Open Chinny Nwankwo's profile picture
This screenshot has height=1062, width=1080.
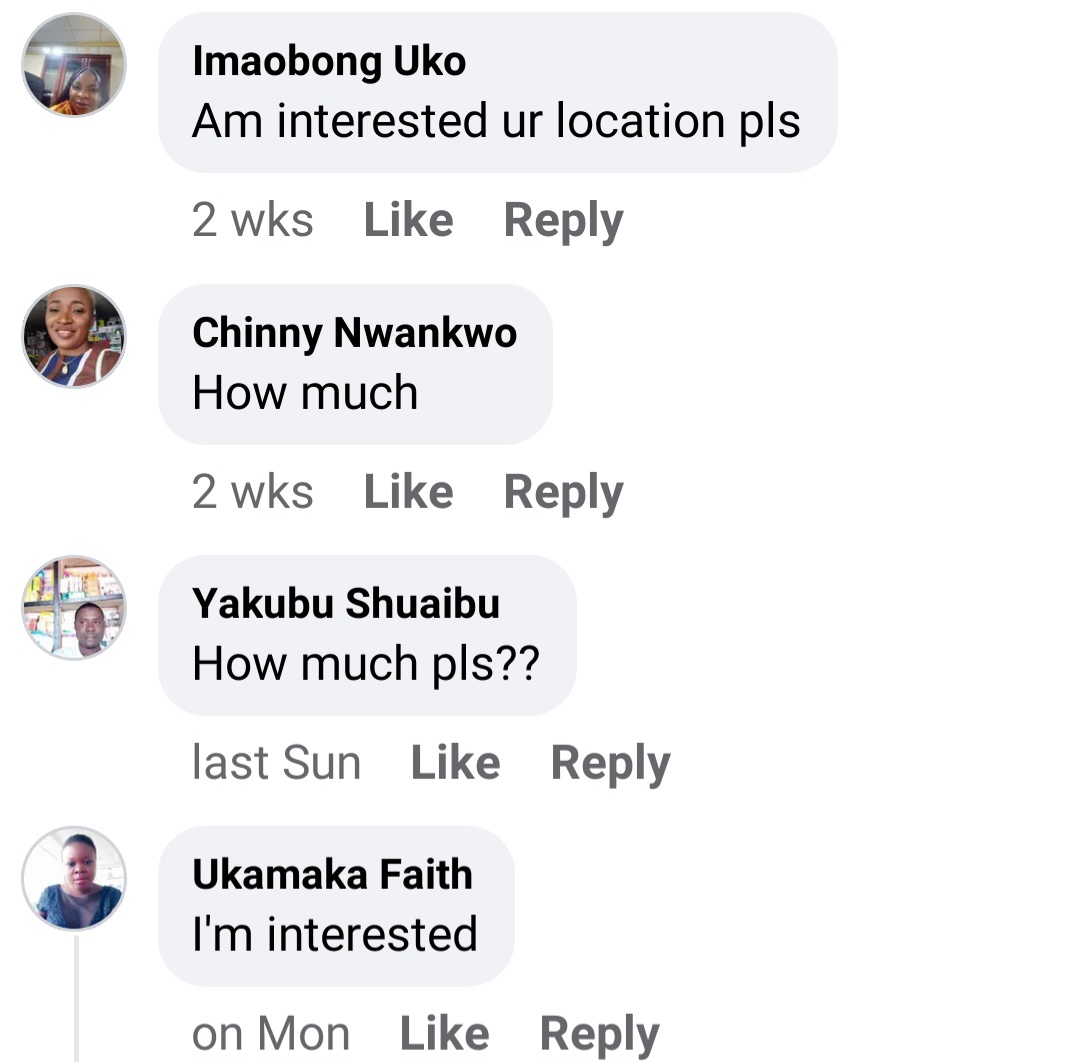coord(74,336)
